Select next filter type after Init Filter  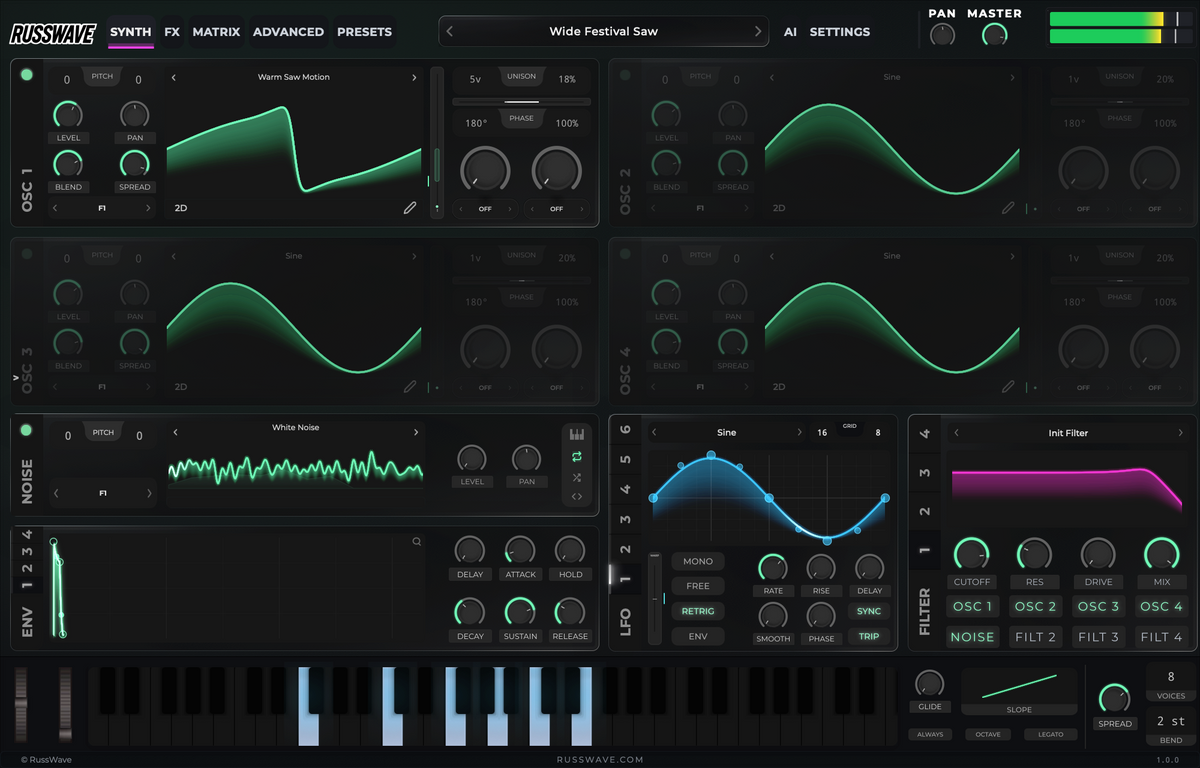pos(1180,433)
